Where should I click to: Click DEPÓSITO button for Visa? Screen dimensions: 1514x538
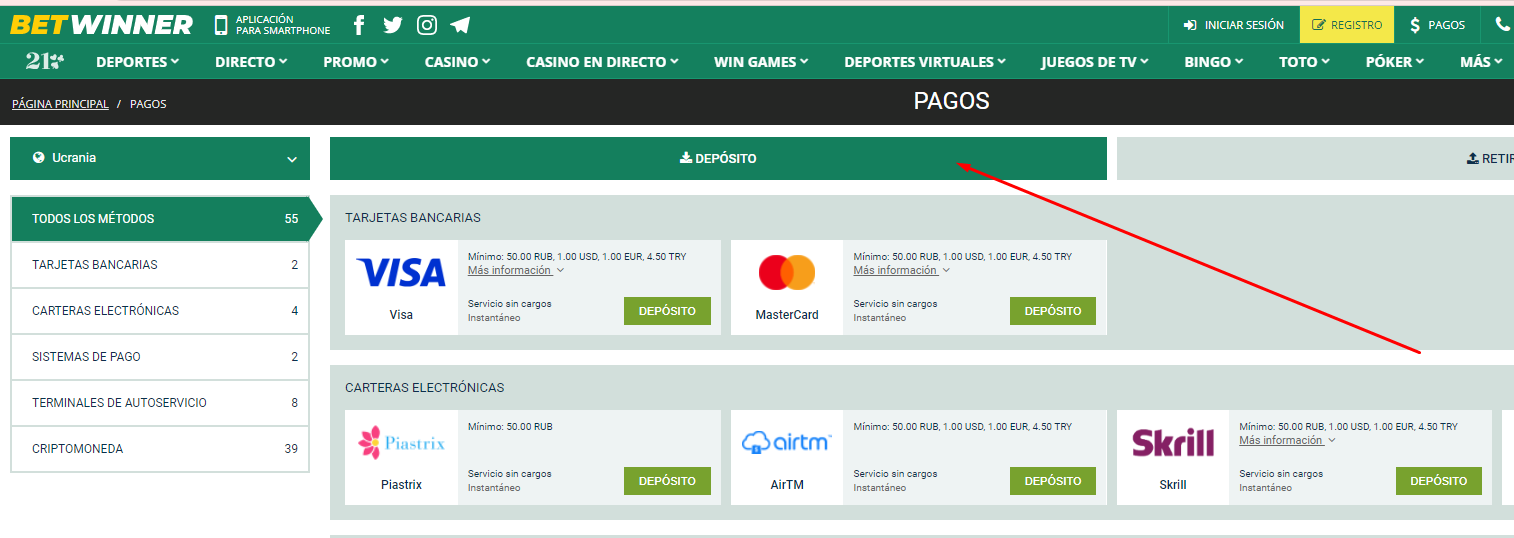point(667,311)
